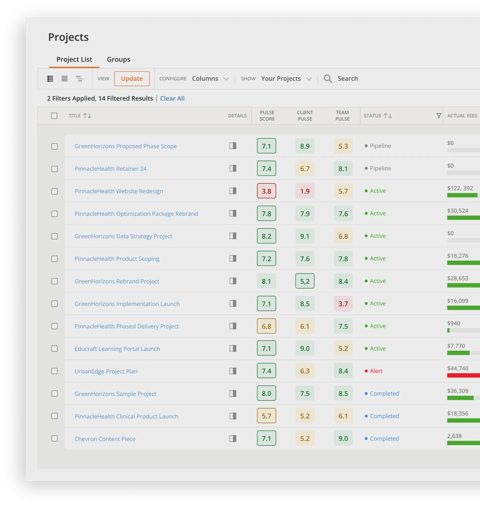Open details panel for PinnacleHealth Website Redesign
480x507 pixels.
pyautogui.click(x=233, y=191)
